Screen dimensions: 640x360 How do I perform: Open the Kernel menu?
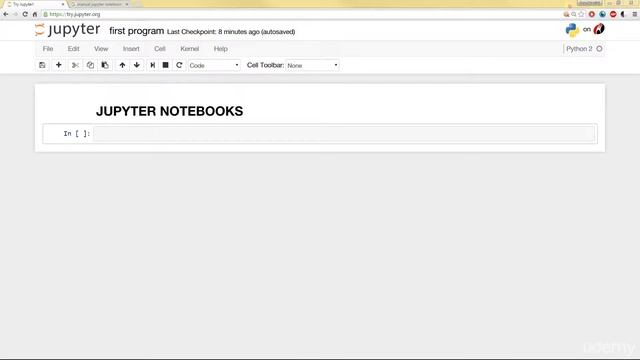(x=190, y=49)
